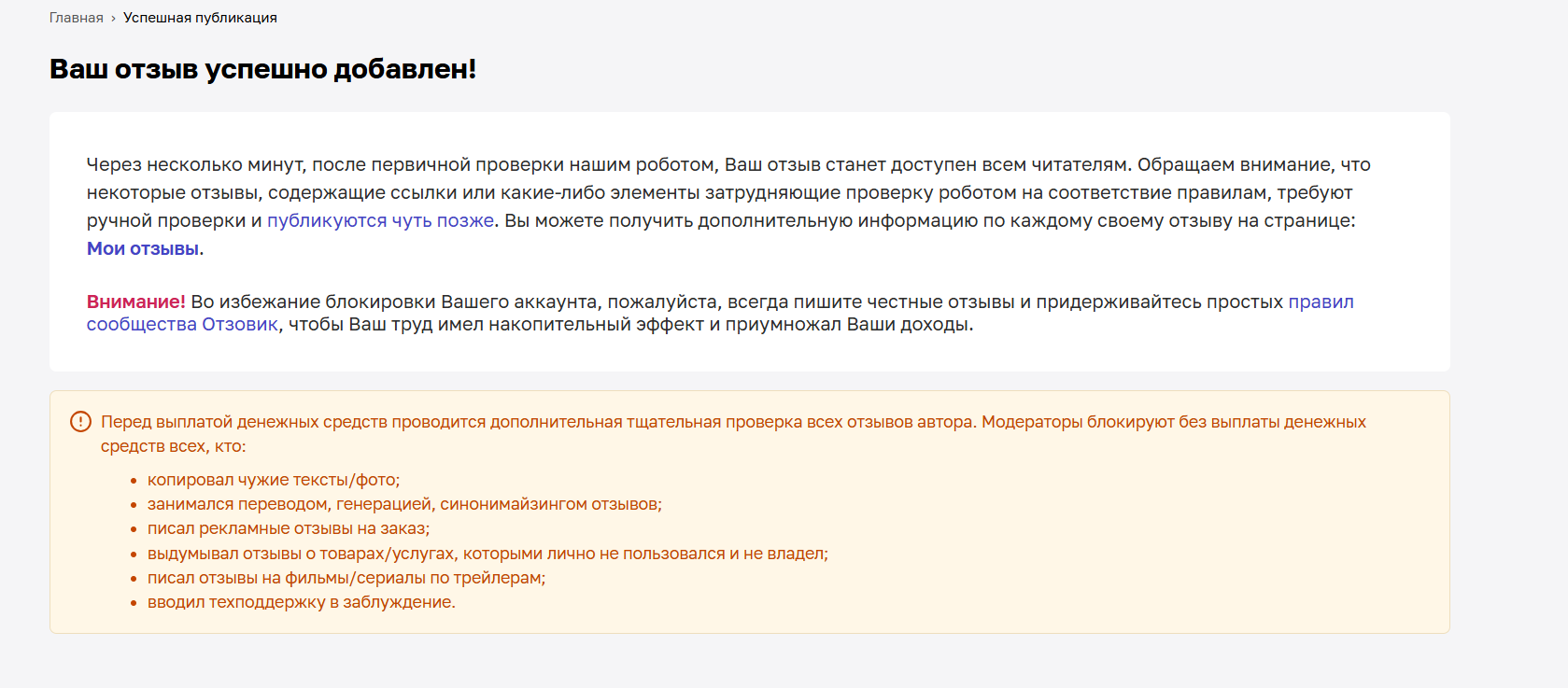Click bullet about фильмы/сериалы по трейлерам
Viewport: 1568px width, 688px height.
pos(346,578)
